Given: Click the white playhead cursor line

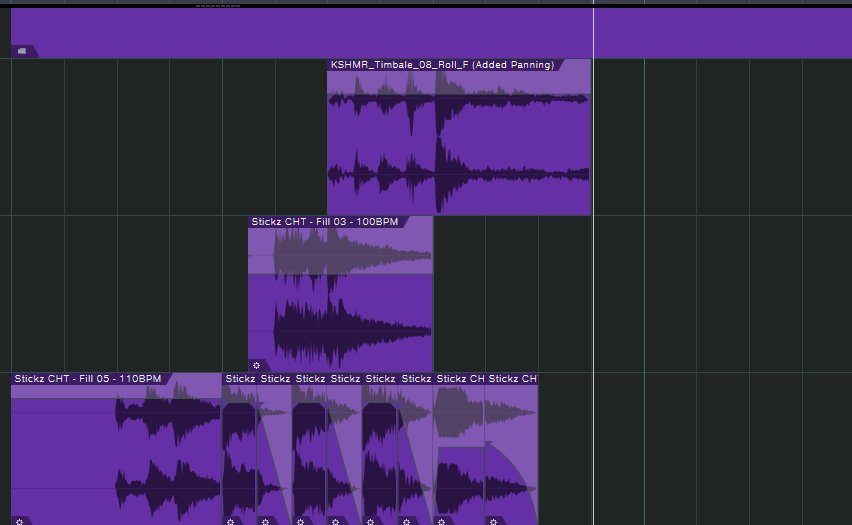Looking at the screenshot, I should click(x=593, y=262).
